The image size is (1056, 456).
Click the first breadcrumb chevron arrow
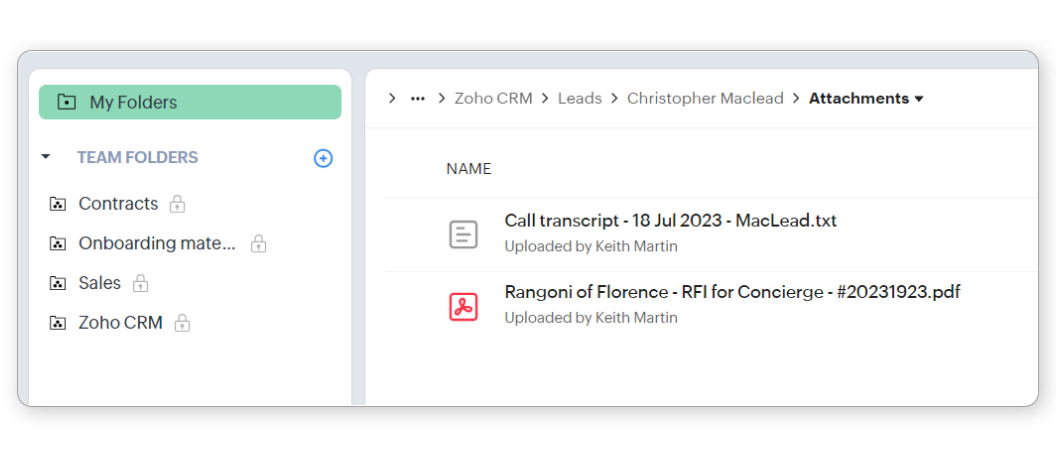click(x=392, y=98)
